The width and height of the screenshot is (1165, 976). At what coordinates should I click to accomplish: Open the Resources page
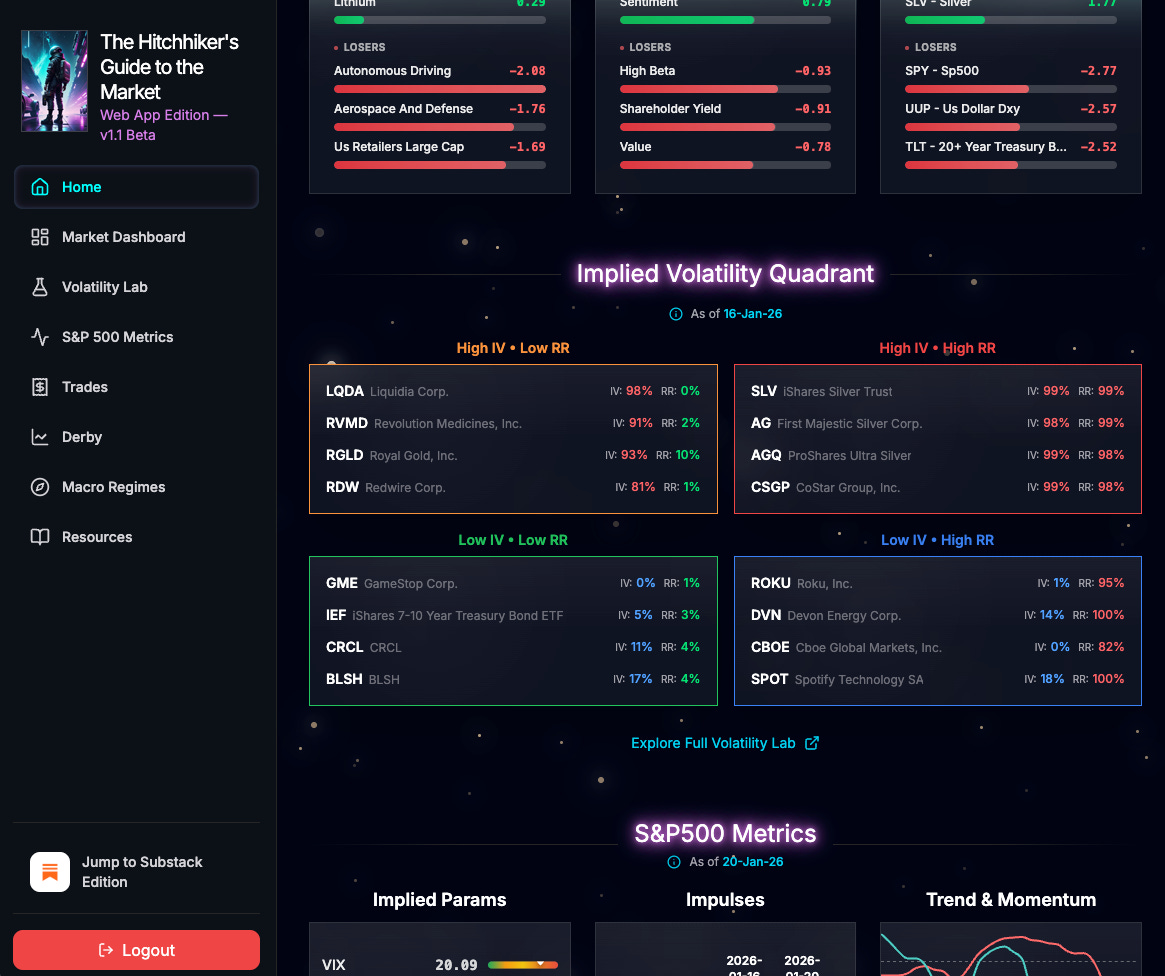(x=136, y=537)
